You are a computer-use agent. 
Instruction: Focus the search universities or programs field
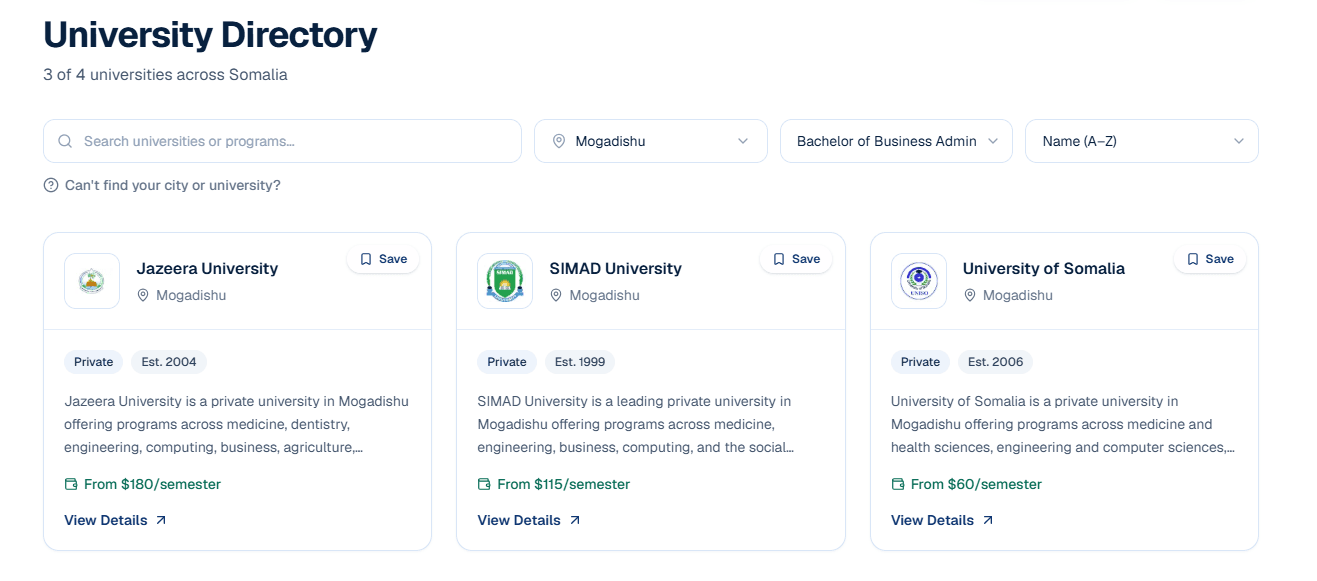click(x=282, y=141)
